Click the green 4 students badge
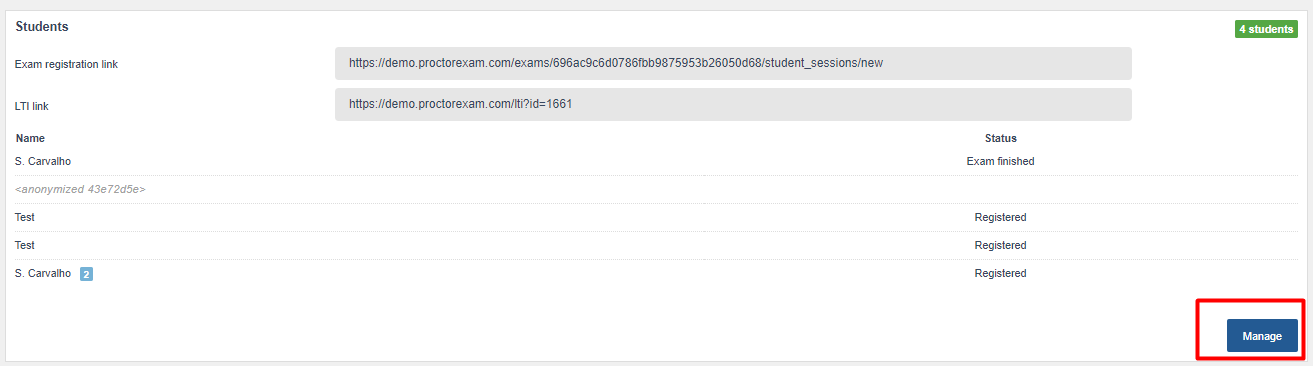The image size is (1313, 366). point(1266,29)
